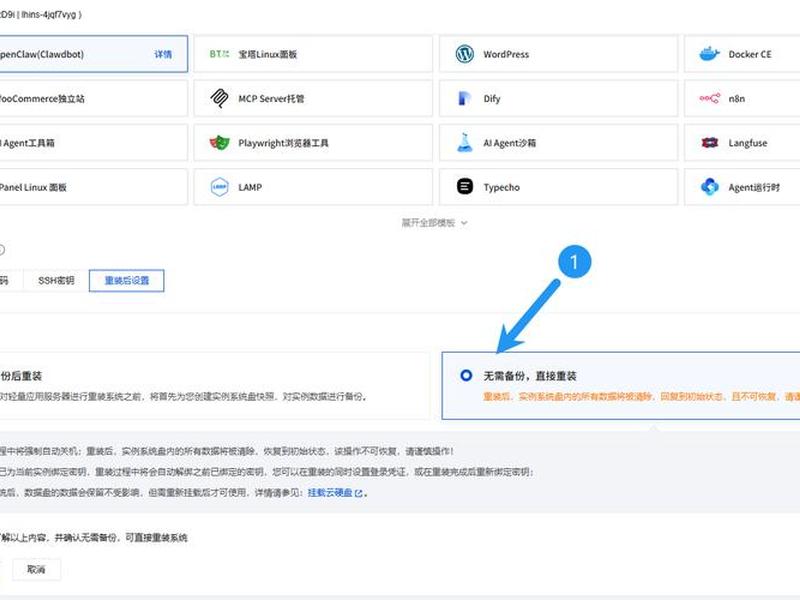Open the 挂载云硬盘 documentation link
Viewport: 800px width, 600px height.
point(330,493)
